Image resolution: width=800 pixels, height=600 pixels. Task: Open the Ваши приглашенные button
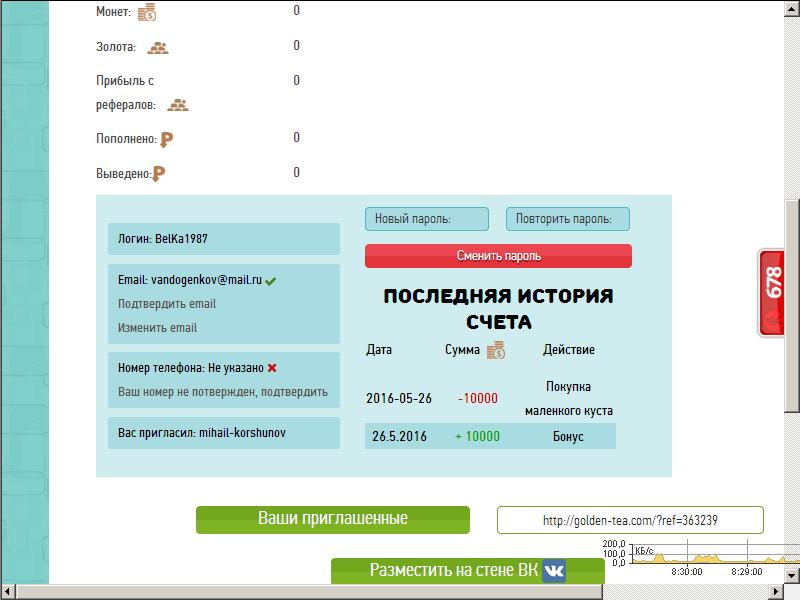pyautogui.click(x=333, y=519)
